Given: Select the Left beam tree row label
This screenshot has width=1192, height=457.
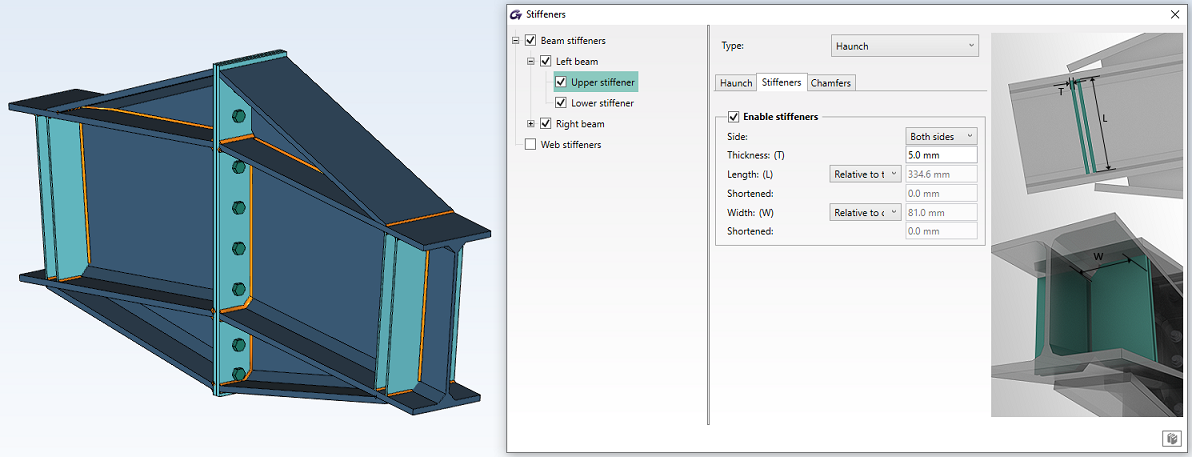Looking at the screenshot, I should [x=577, y=61].
